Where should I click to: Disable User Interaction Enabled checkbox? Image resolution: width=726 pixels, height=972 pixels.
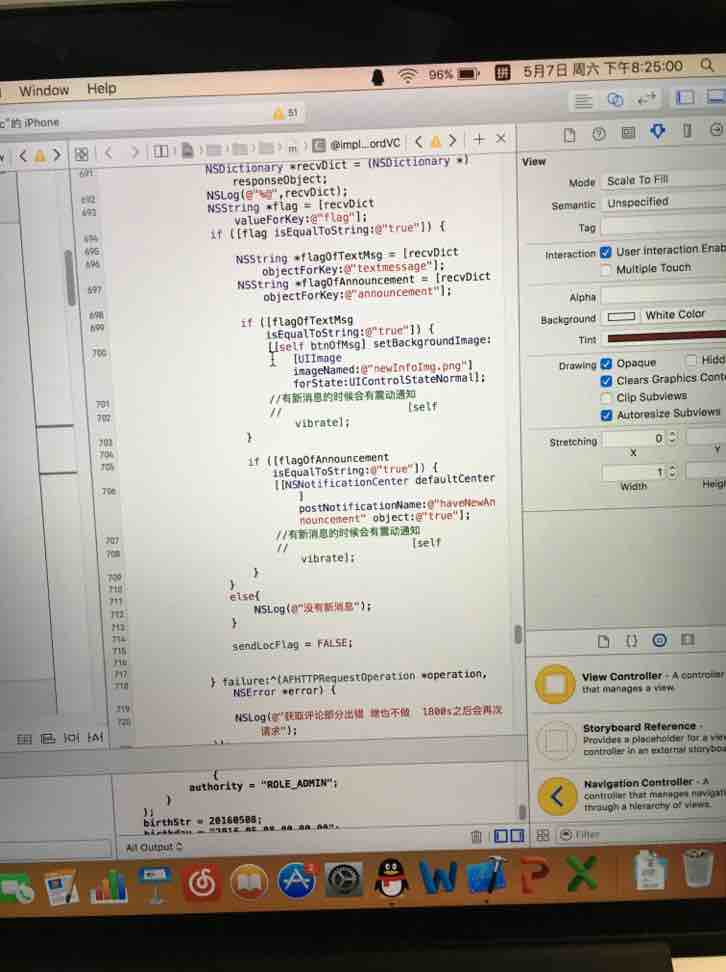606,252
